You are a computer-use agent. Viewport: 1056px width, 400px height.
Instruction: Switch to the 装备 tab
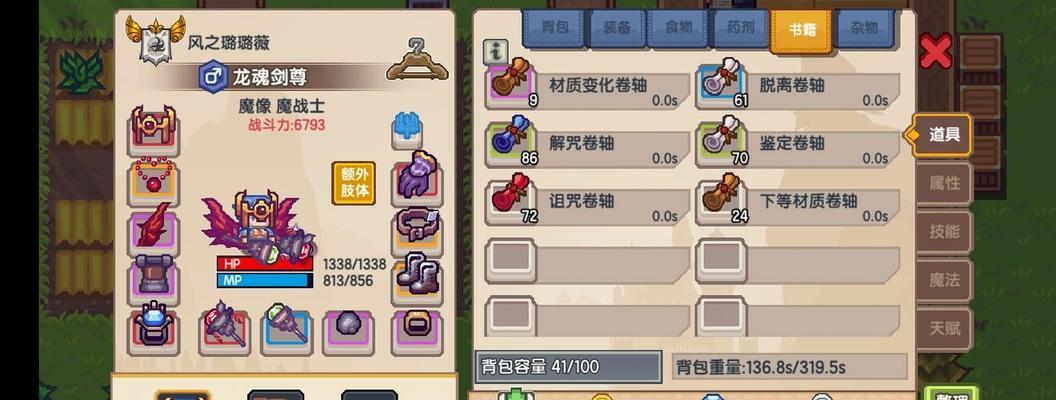[x=617, y=28]
